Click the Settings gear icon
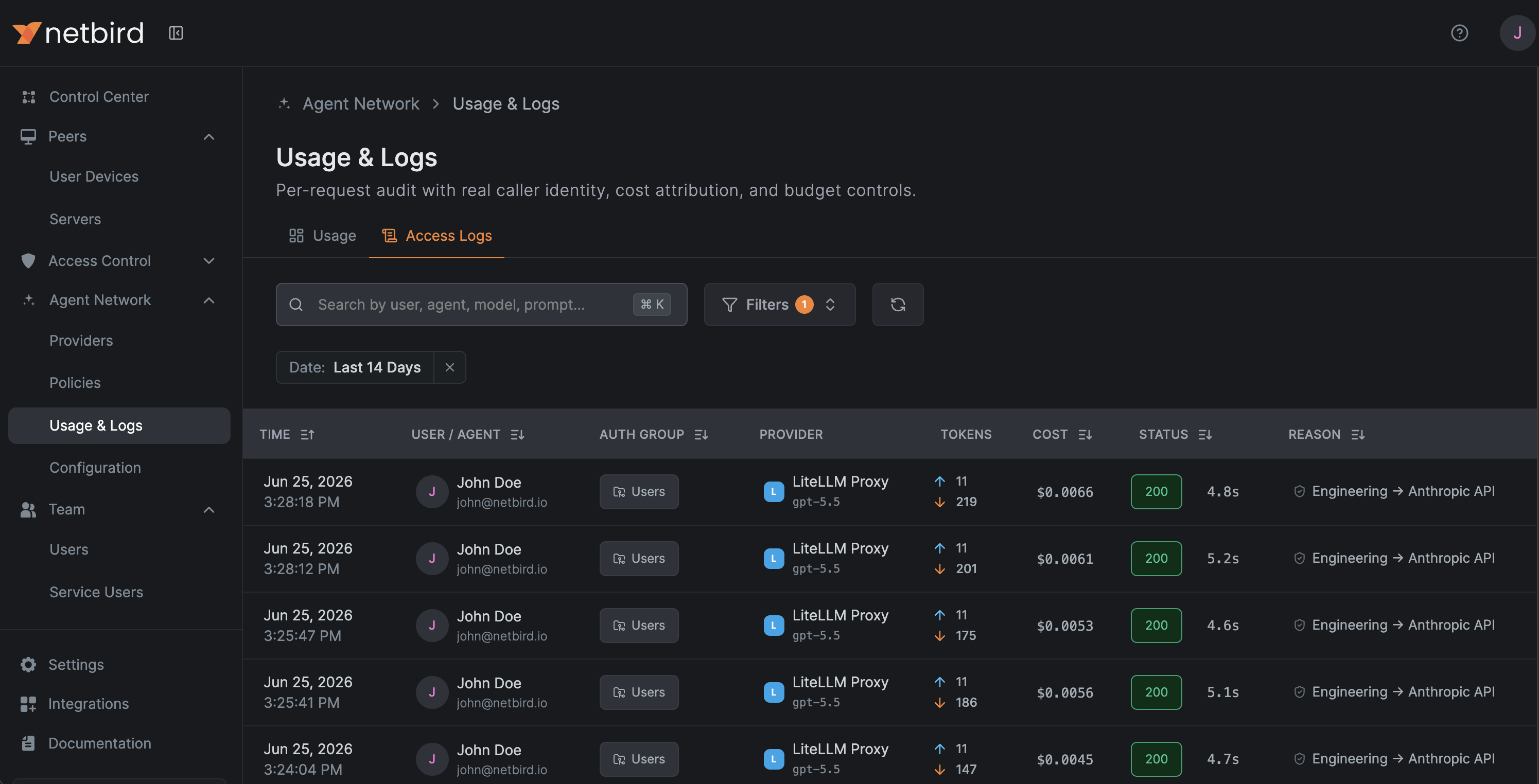This screenshot has width=1539, height=784. click(28, 665)
